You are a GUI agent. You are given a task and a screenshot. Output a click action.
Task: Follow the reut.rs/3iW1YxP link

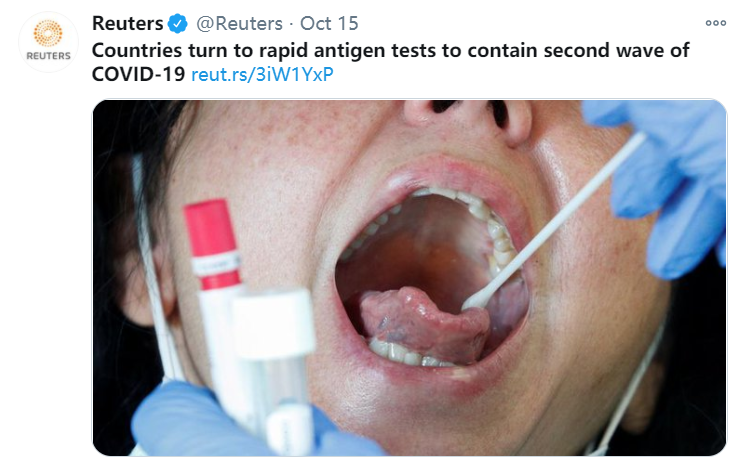262,74
